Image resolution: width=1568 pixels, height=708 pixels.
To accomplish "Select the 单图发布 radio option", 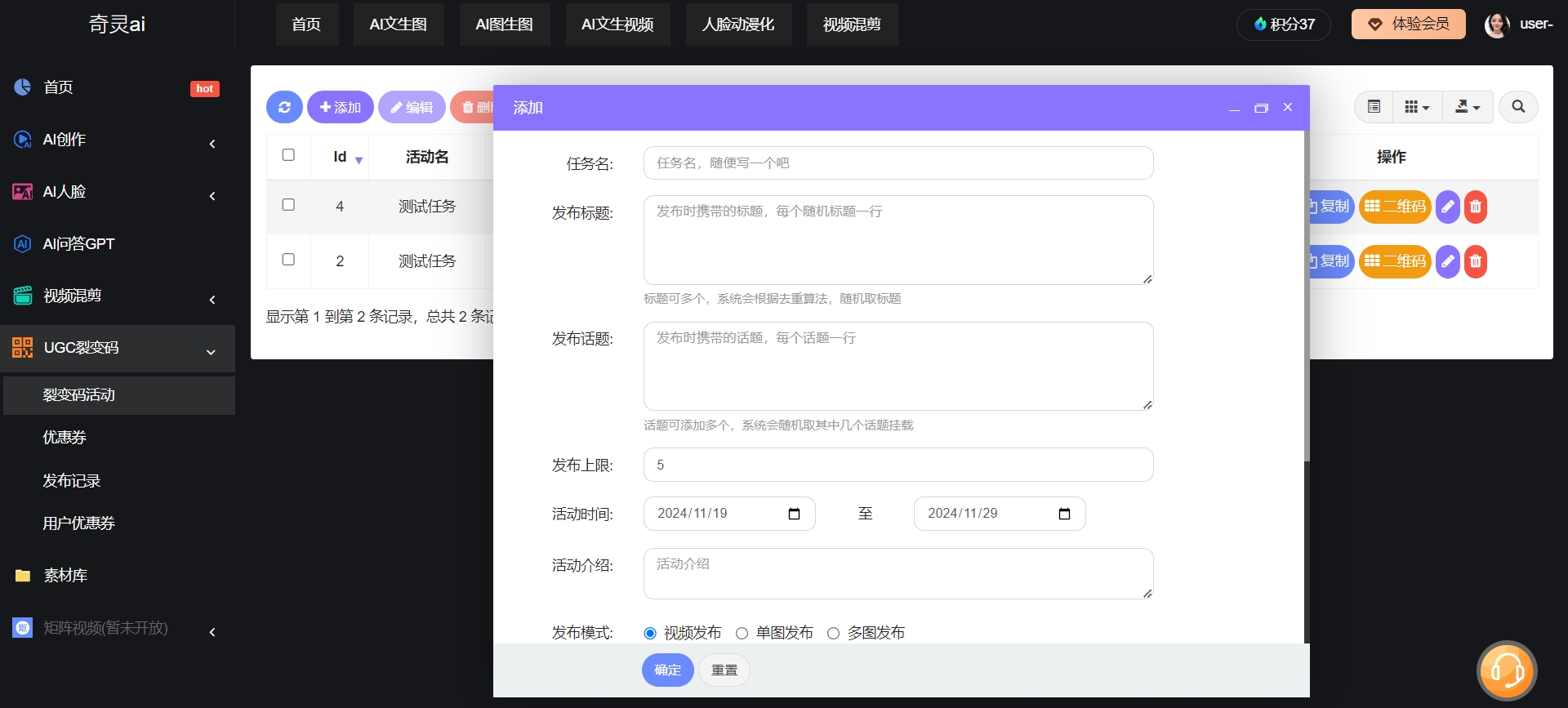I will 742,633.
